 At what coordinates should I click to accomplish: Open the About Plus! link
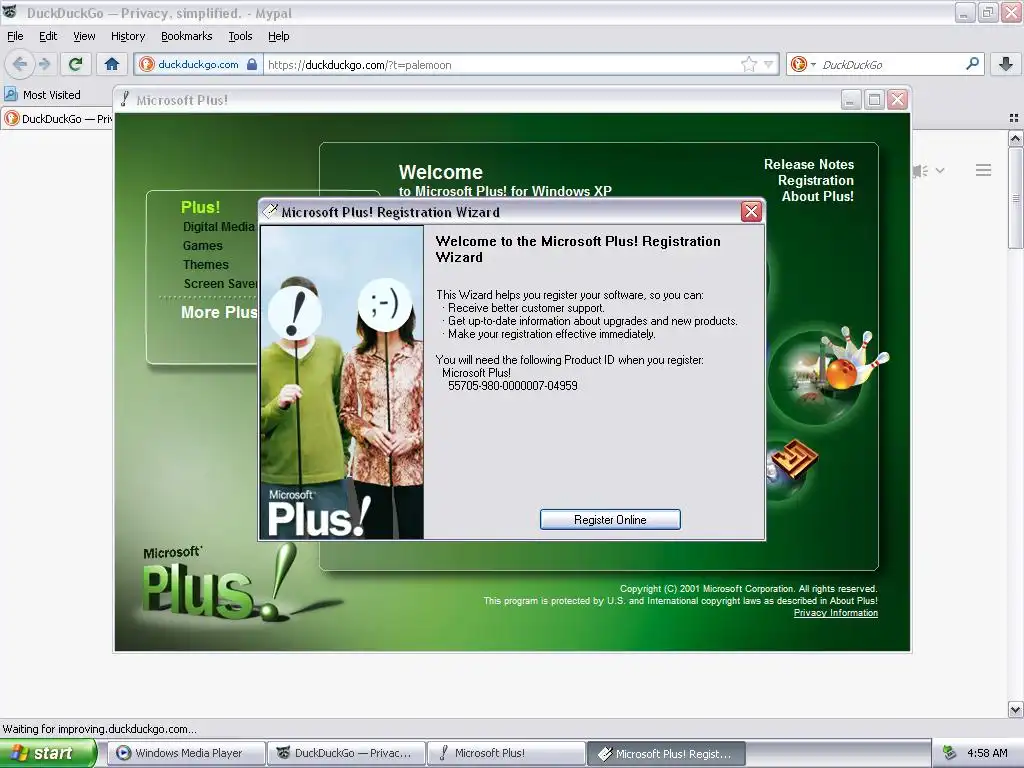tap(818, 197)
